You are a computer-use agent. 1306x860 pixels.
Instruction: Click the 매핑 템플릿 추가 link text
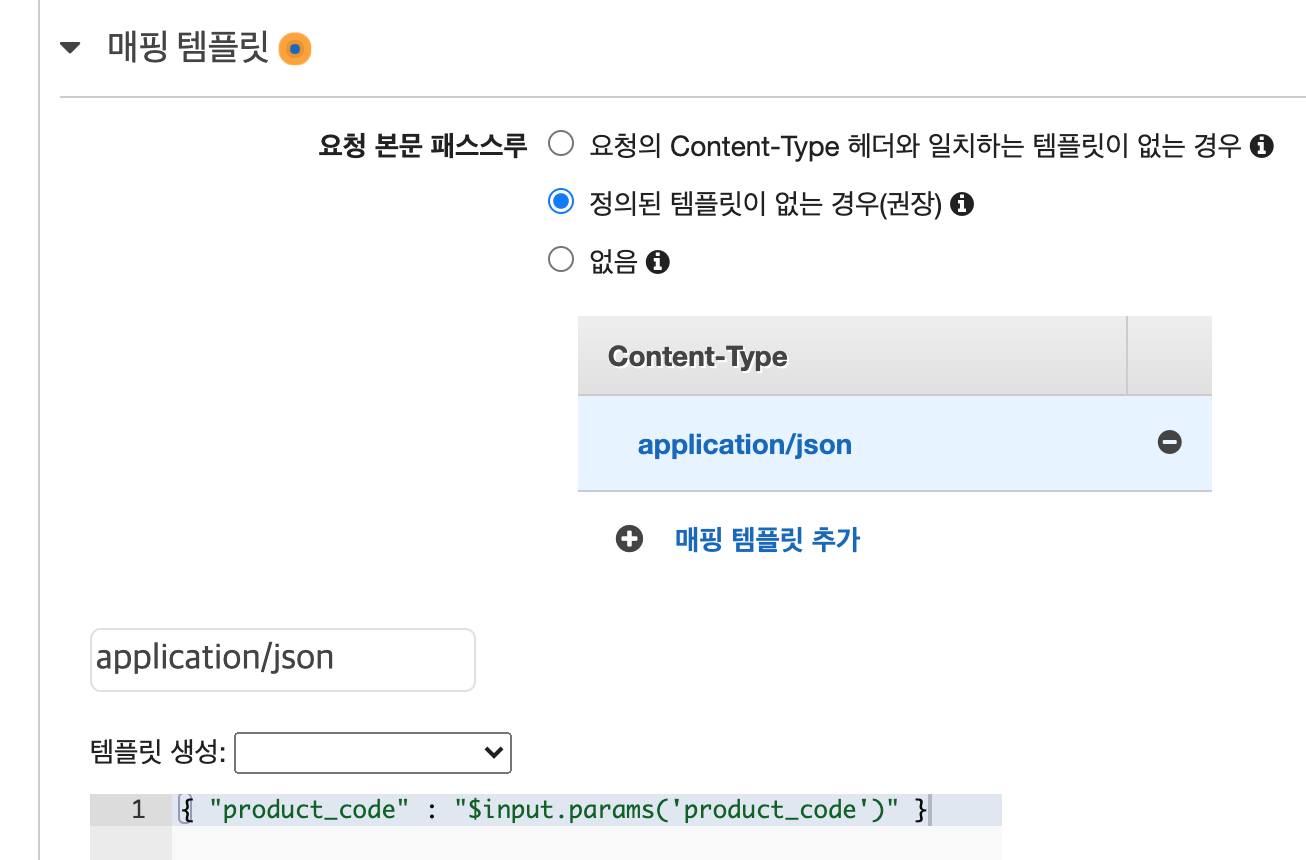[767, 540]
